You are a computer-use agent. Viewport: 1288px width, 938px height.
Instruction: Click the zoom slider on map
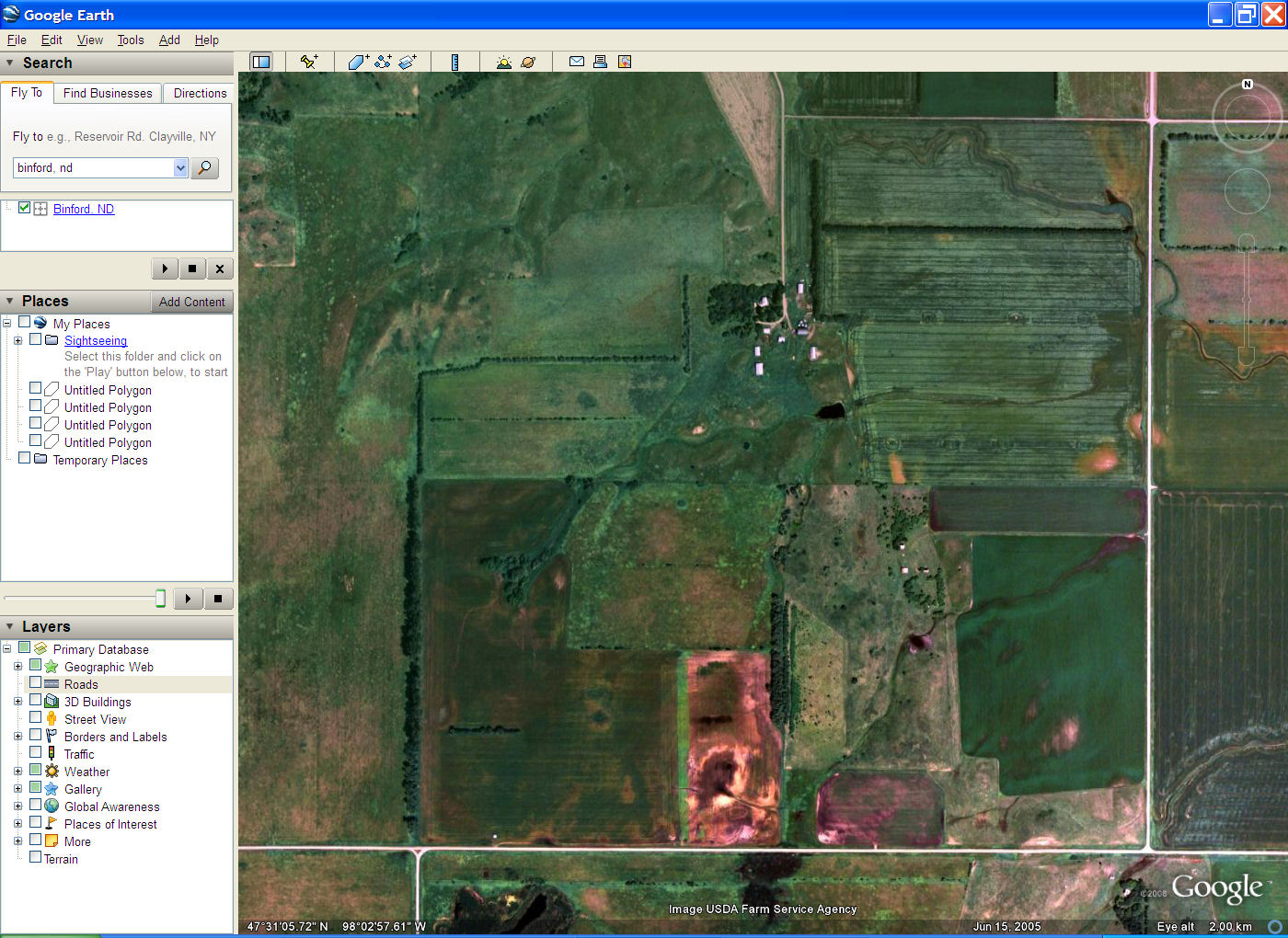click(1247, 299)
